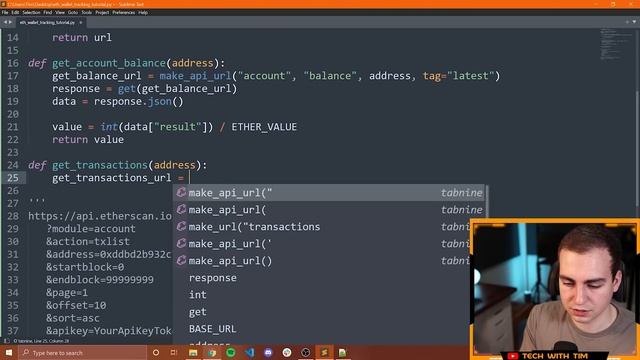Open the tab list dropdown arrow
640x360 pixels.
click(634, 22)
